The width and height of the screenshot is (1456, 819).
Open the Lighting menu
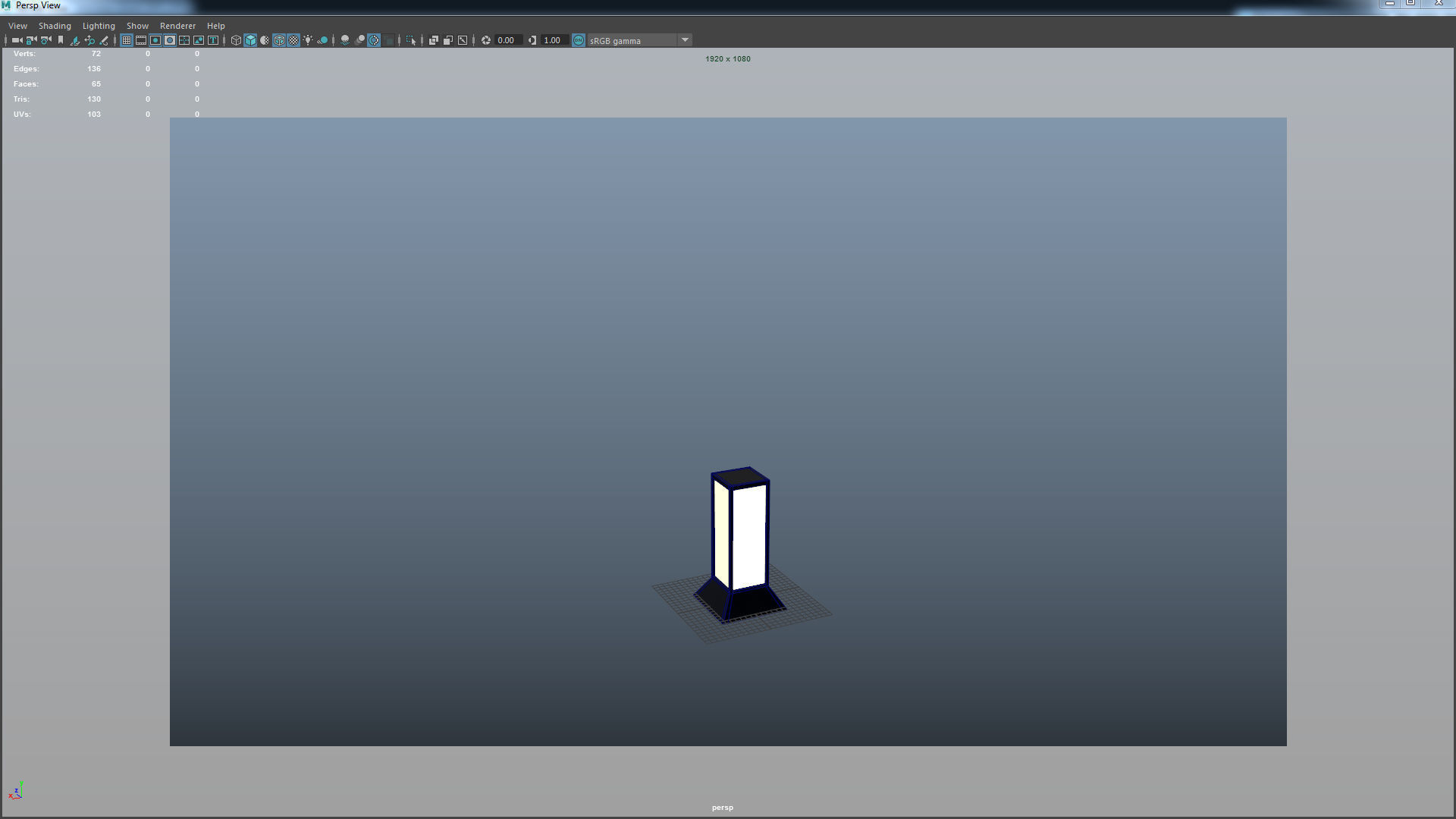click(99, 26)
